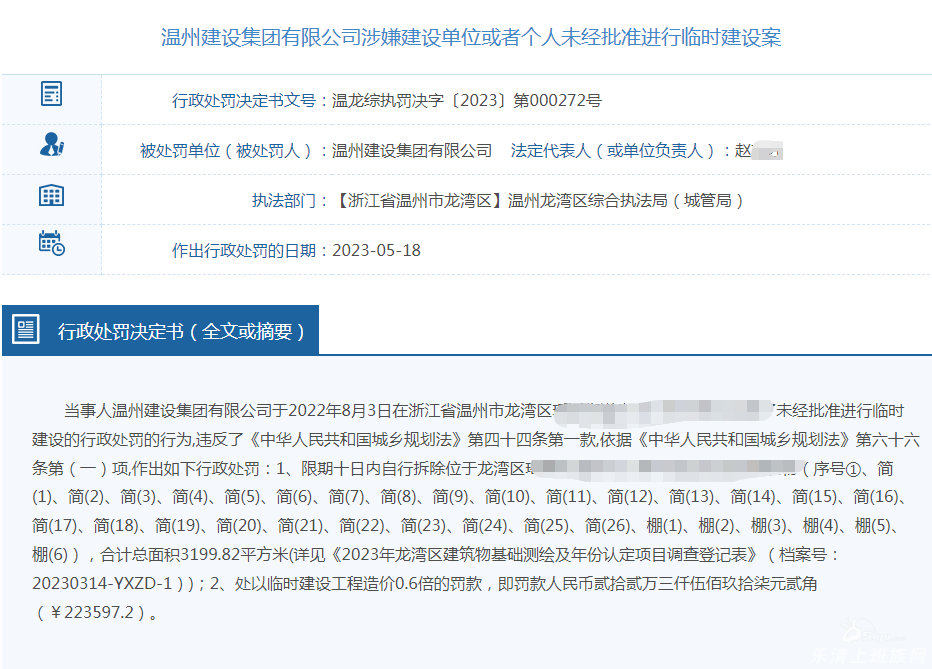This screenshot has height=669, width=932.
Task: Click the survey form title 《2023年龙湾区建筑物基础测绘及年份认定项目调查登记表》
Action: click(x=543, y=555)
